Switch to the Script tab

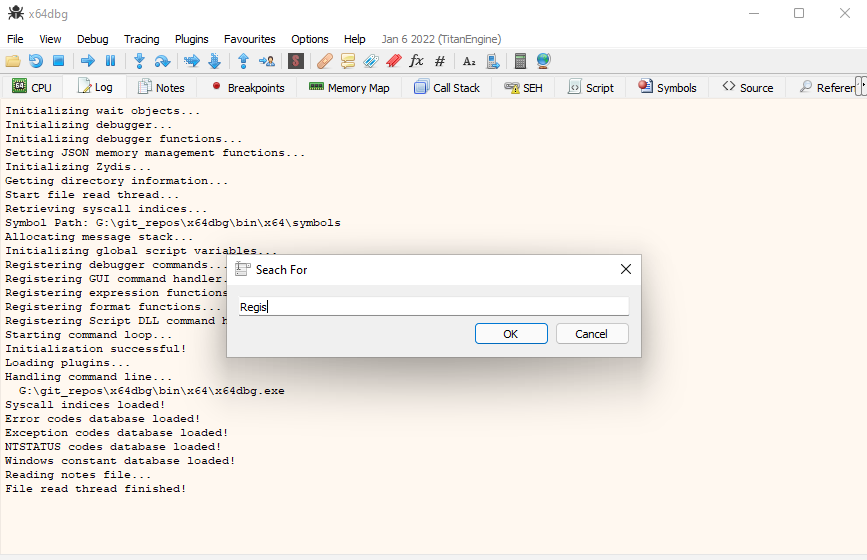point(591,87)
